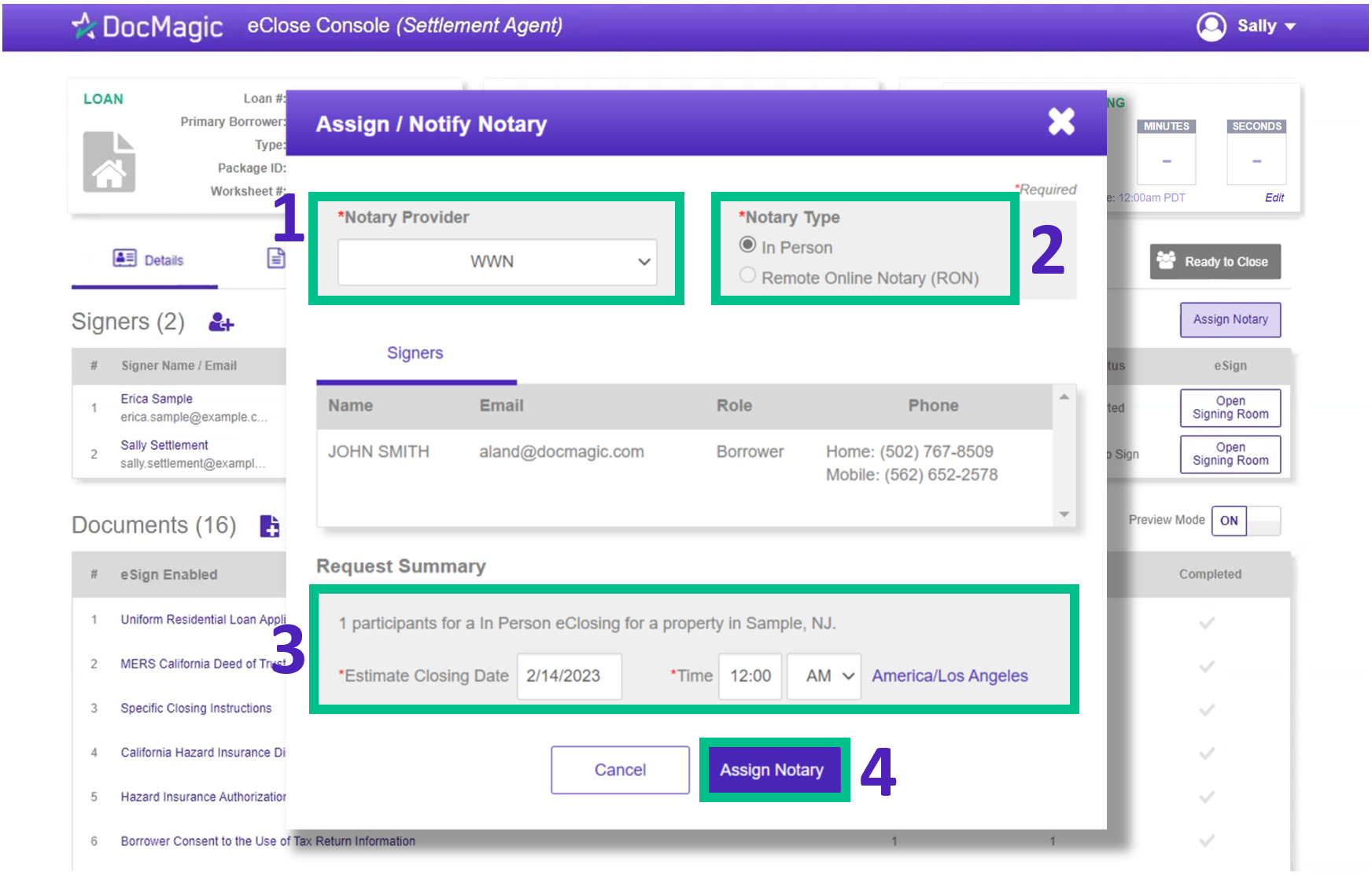The image size is (1372, 876).
Task: Close the Assign / Notify Notary dialog
Action: pyautogui.click(x=1060, y=122)
